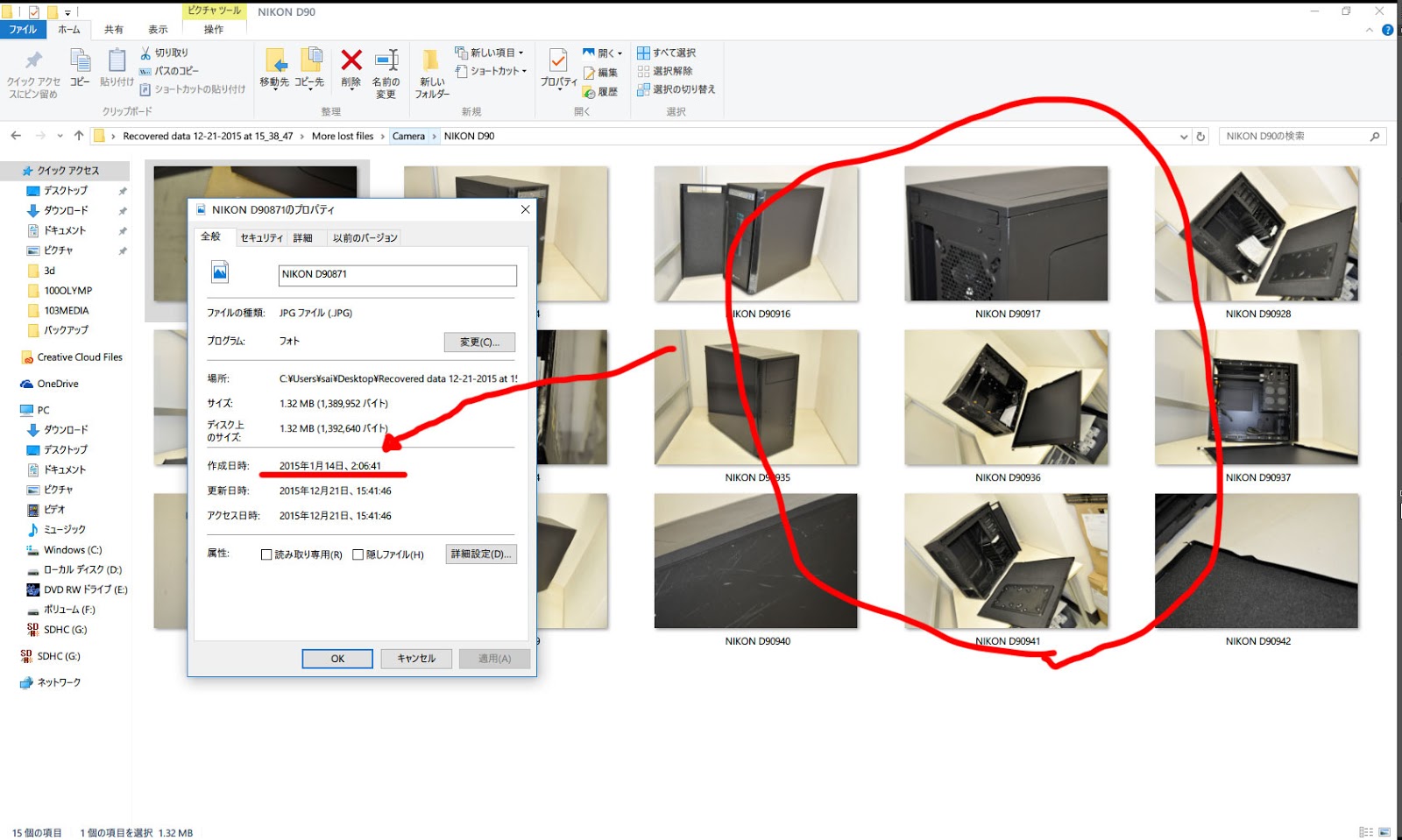Switch to details view in status bar
This screenshot has height=840, width=1402.
point(1366,832)
